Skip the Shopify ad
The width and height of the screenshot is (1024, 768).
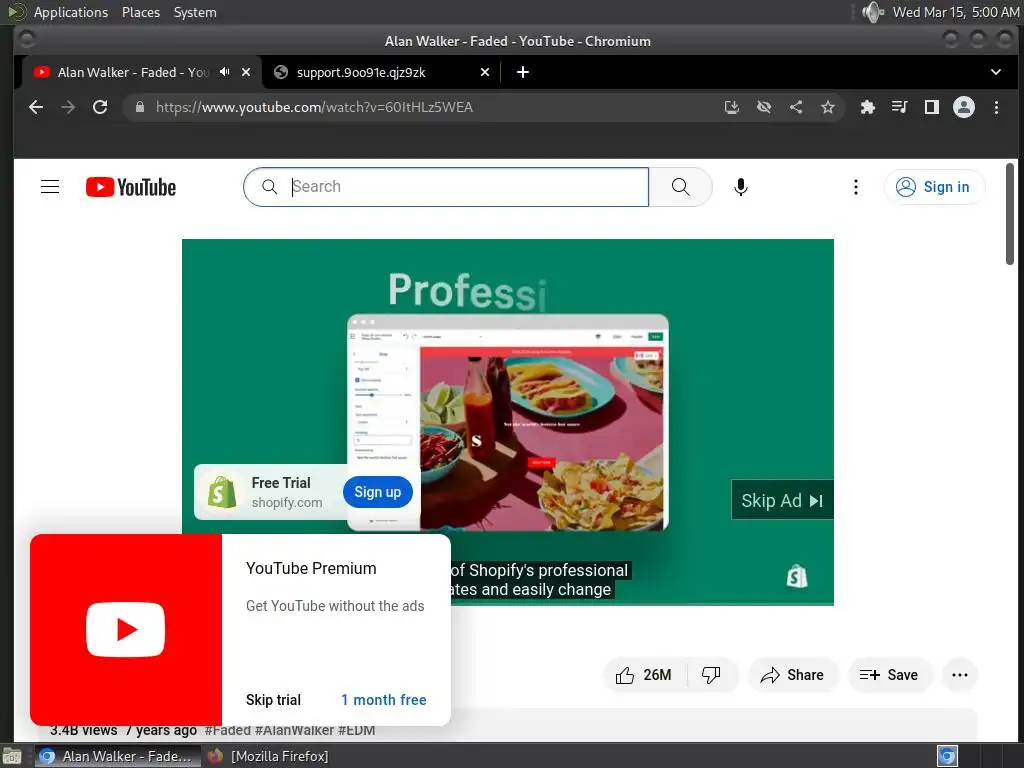[x=782, y=500]
